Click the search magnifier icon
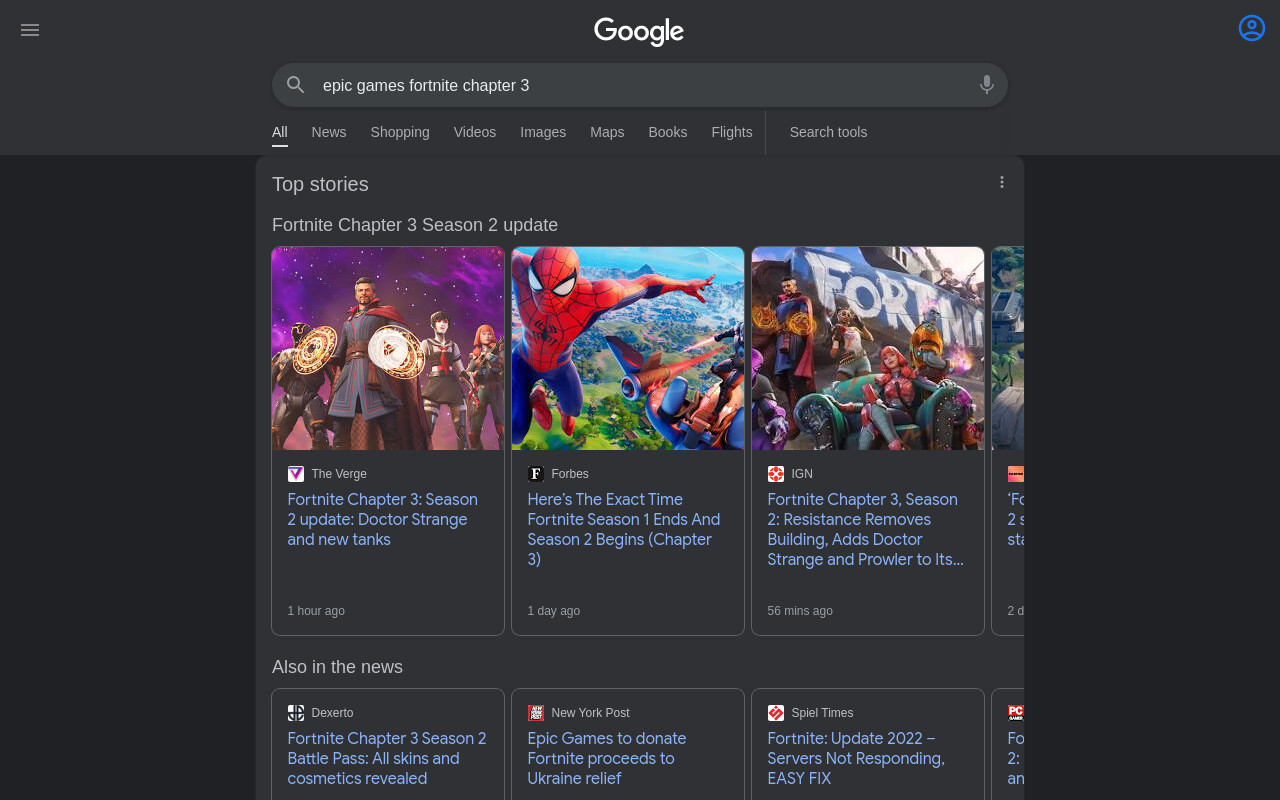Image resolution: width=1280 pixels, height=800 pixels. [x=296, y=85]
